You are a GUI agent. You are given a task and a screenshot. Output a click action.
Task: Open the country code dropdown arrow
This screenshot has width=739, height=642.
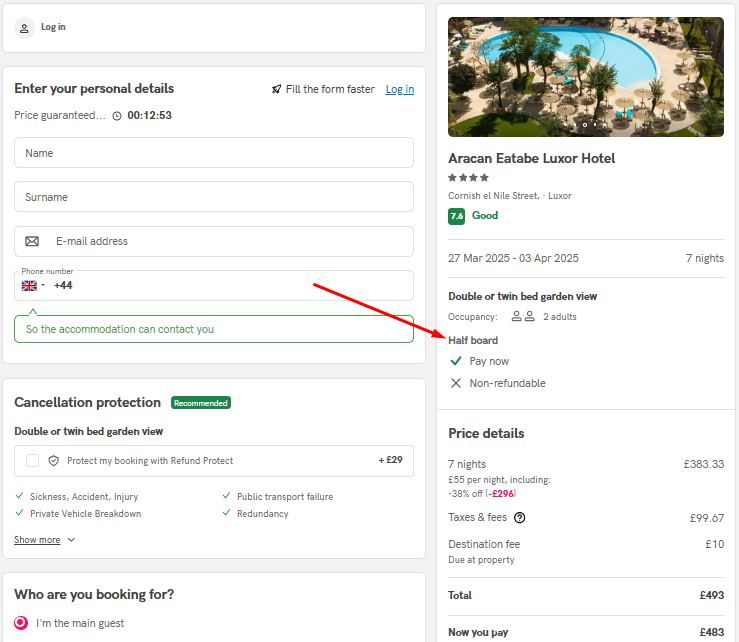click(43, 285)
